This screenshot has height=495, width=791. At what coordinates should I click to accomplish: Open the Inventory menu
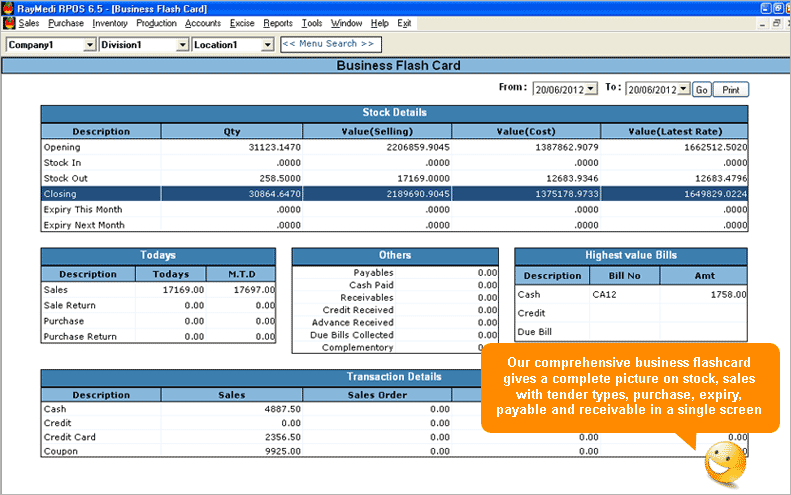110,22
